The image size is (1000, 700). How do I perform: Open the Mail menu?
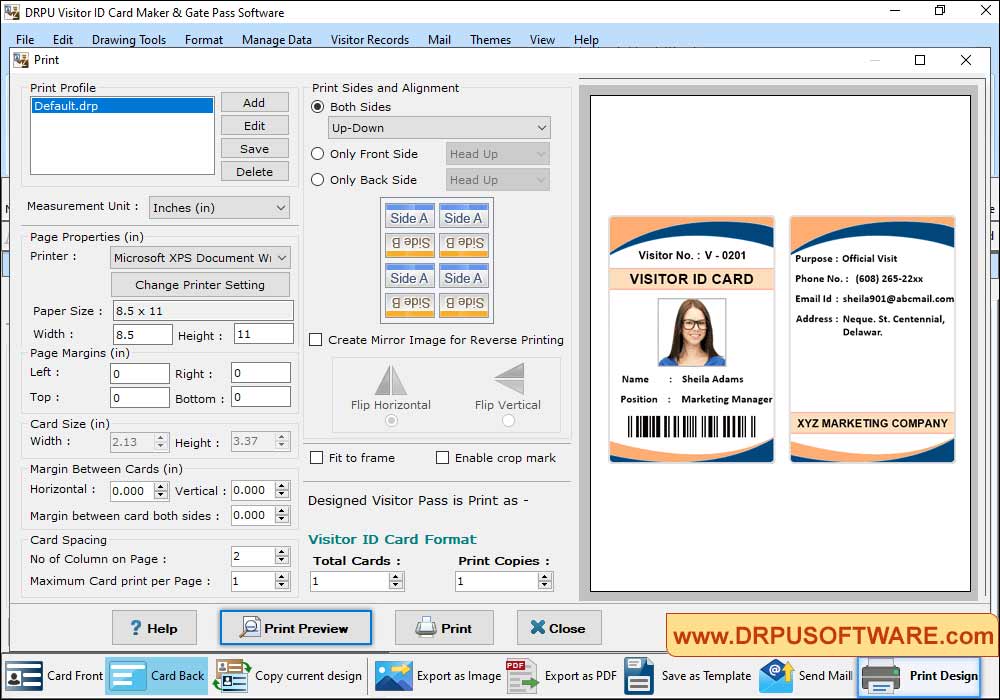439,40
